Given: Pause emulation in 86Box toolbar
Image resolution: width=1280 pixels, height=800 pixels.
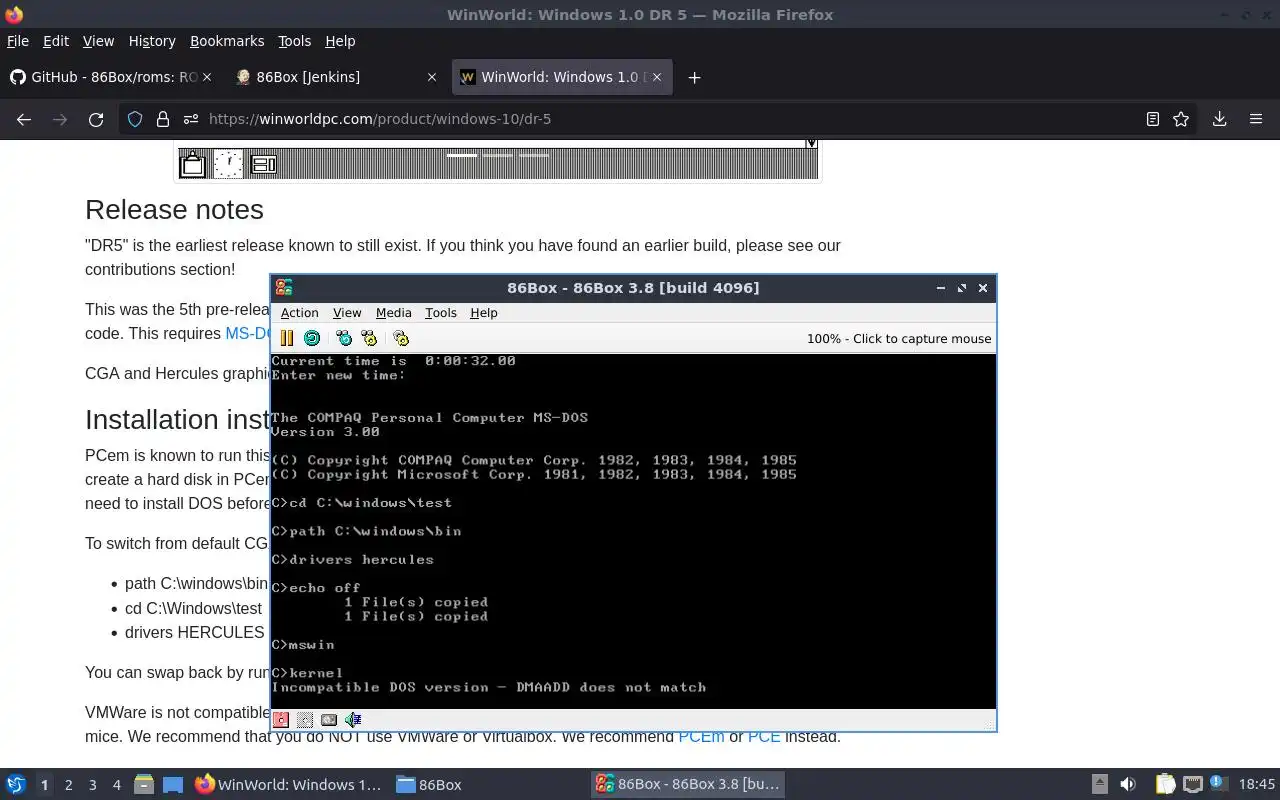Looking at the screenshot, I should (287, 338).
